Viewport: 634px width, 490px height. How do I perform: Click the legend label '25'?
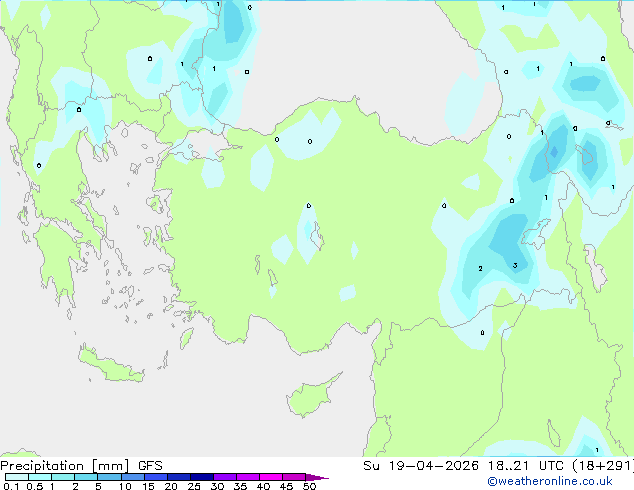pos(194,486)
